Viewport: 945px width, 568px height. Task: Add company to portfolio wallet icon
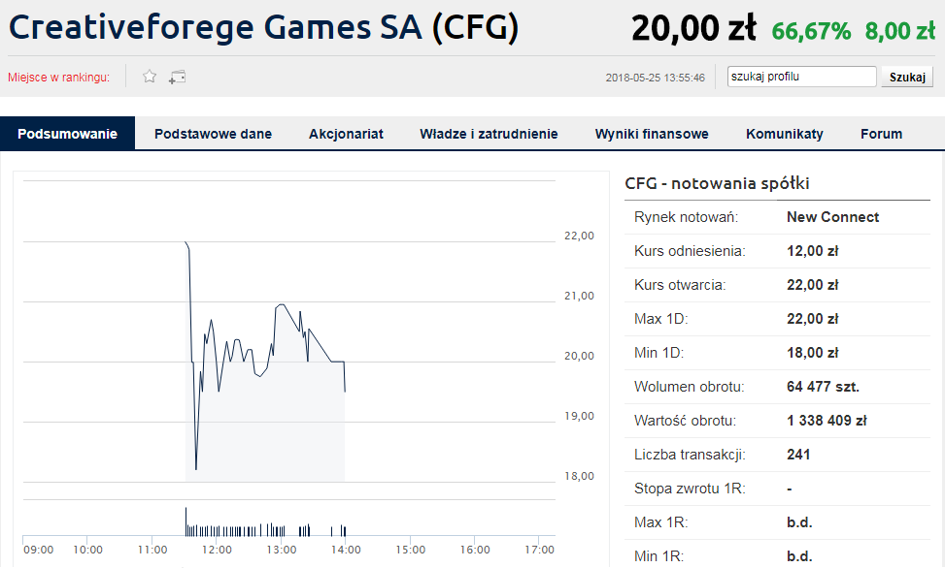(x=177, y=77)
